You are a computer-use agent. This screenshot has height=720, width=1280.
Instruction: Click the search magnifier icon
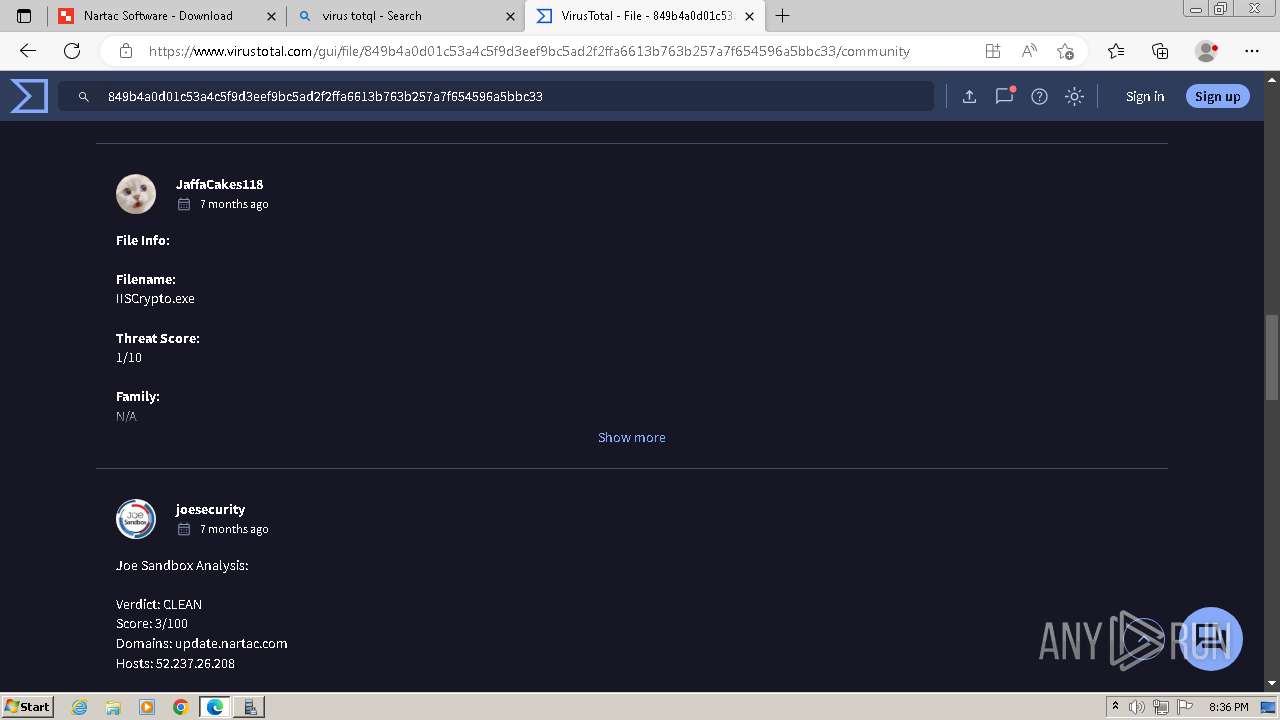[84, 97]
